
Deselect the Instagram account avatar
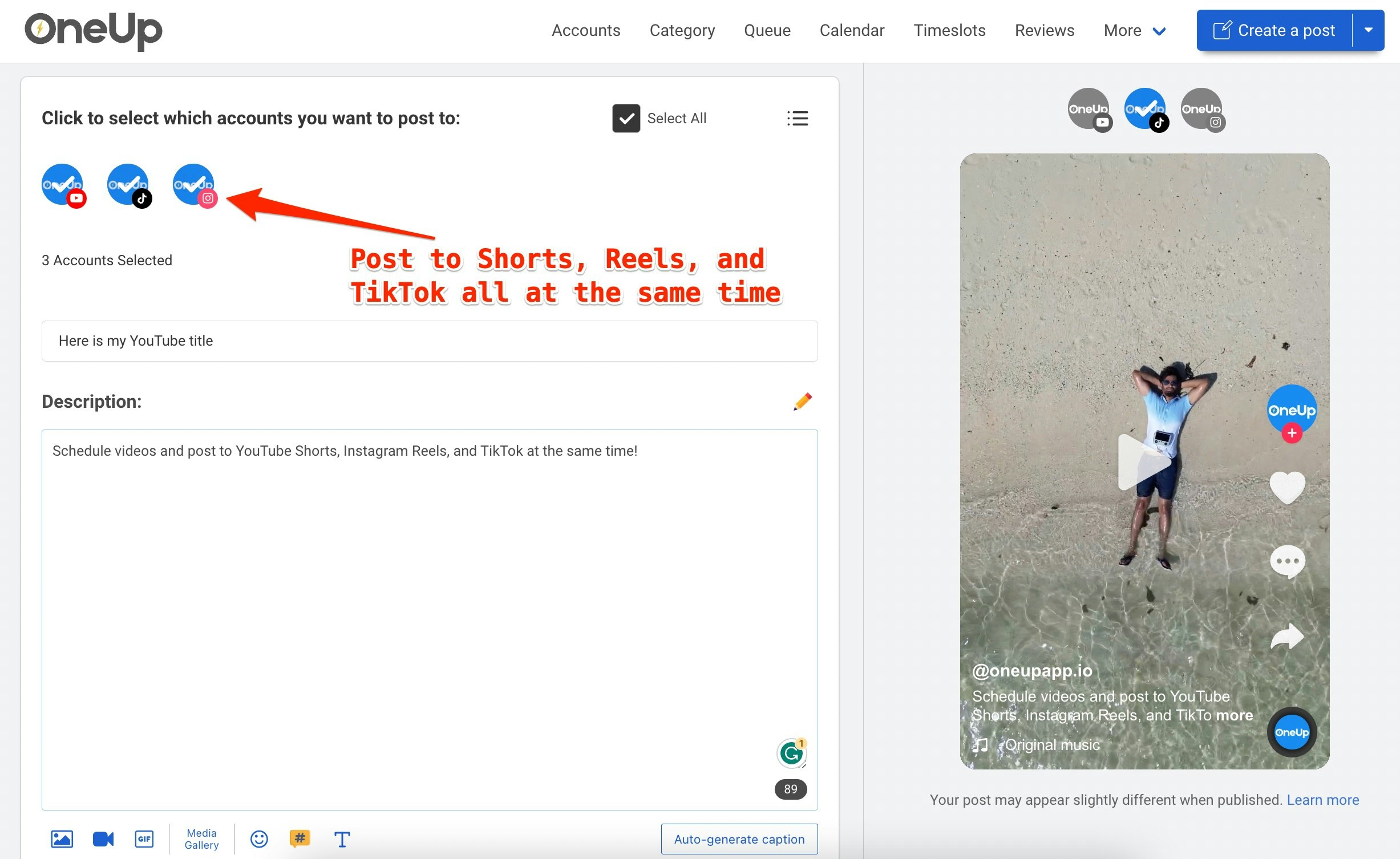click(x=194, y=184)
